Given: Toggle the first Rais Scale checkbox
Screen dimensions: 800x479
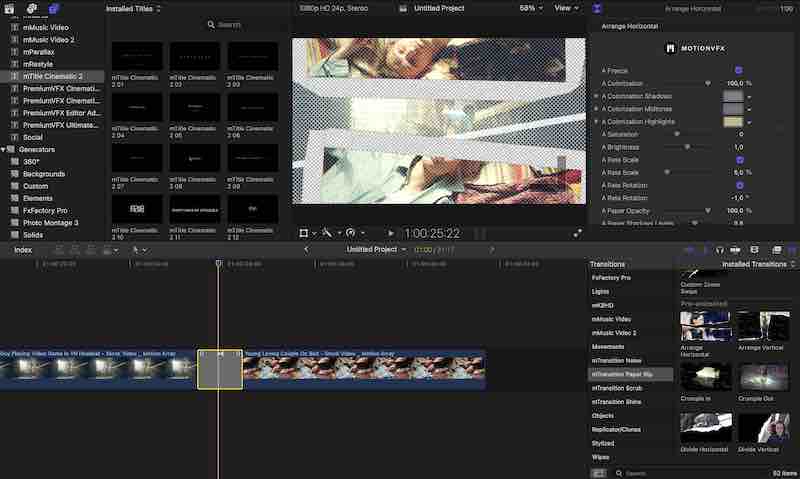Looking at the screenshot, I should (740, 160).
